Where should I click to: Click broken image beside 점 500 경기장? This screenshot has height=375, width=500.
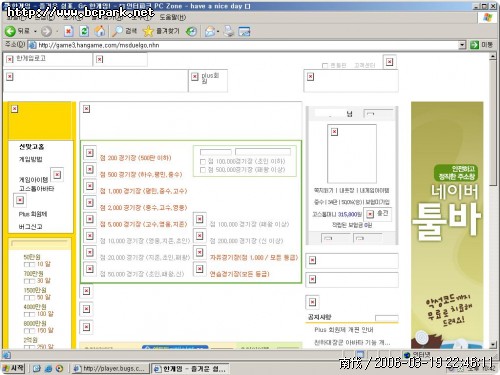[x=90, y=169]
